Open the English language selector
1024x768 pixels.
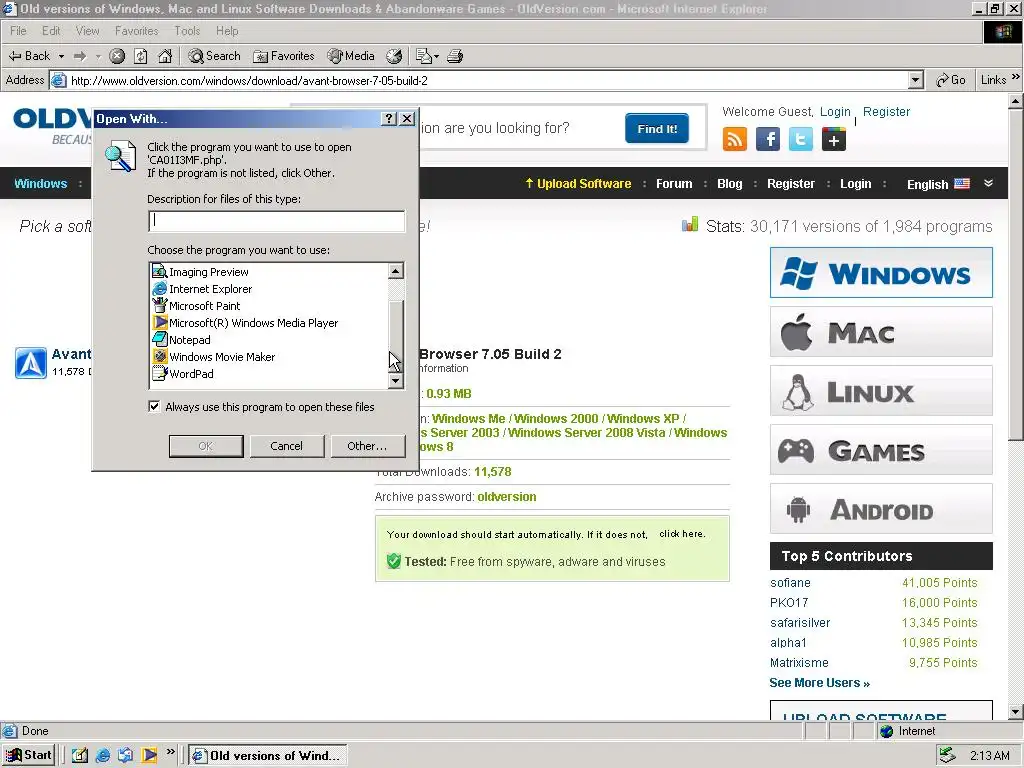coord(938,184)
